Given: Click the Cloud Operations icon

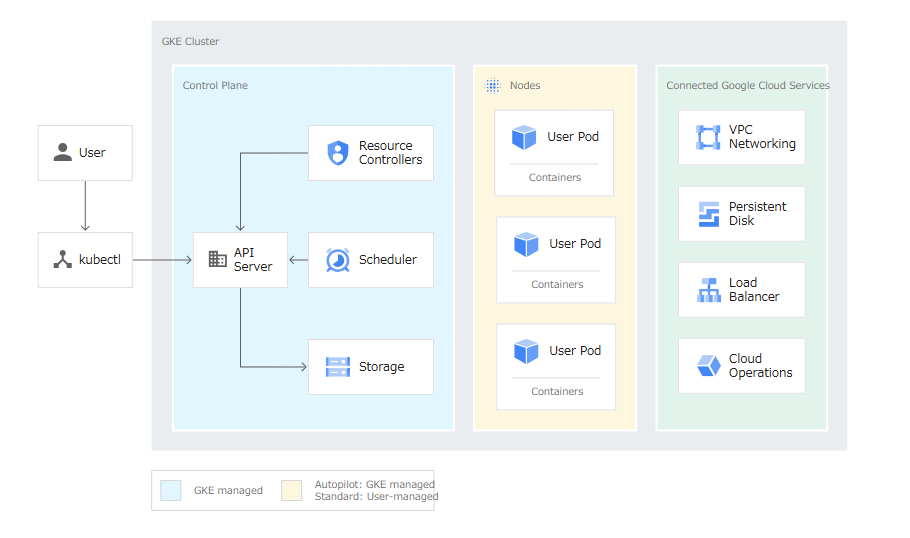Looking at the screenshot, I should pyautogui.click(x=708, y=366).
